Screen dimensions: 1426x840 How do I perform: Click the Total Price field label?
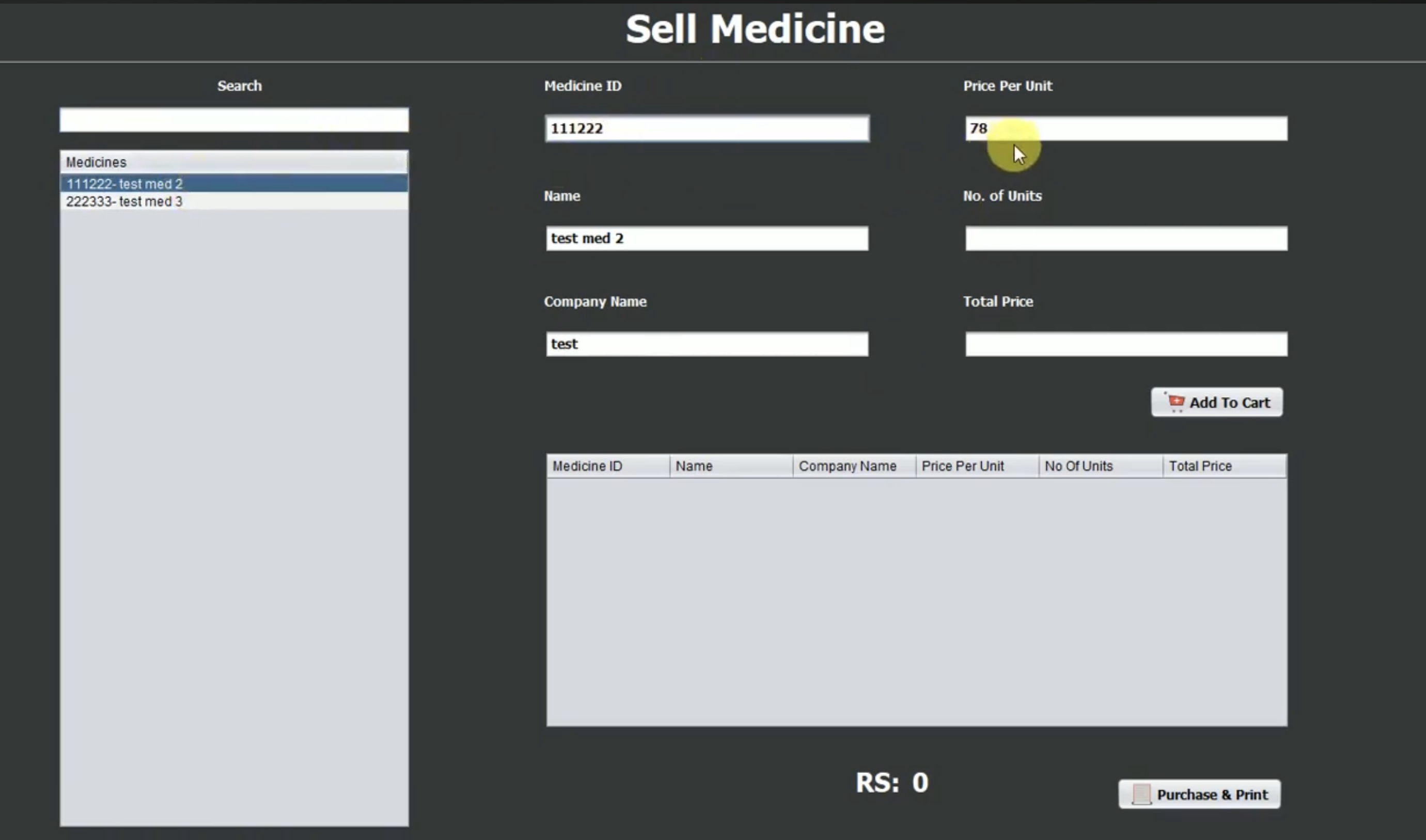998,302
